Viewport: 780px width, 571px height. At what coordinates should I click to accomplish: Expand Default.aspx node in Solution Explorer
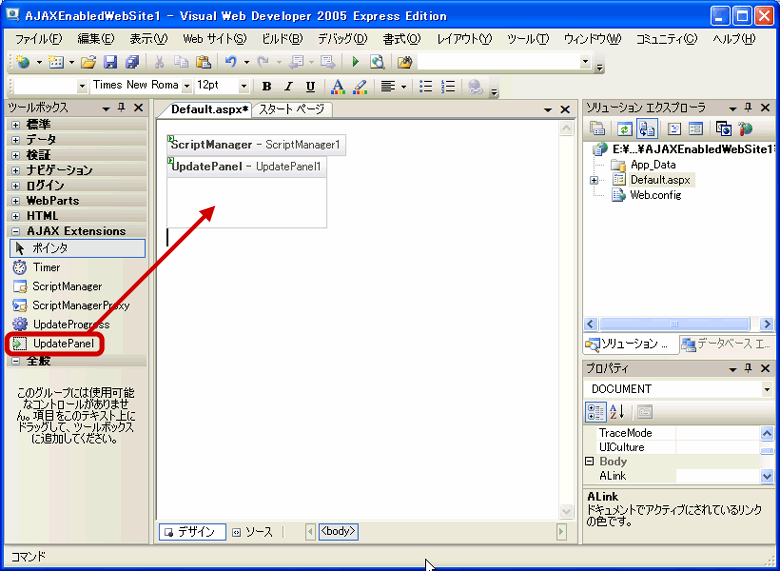[594, 180]
